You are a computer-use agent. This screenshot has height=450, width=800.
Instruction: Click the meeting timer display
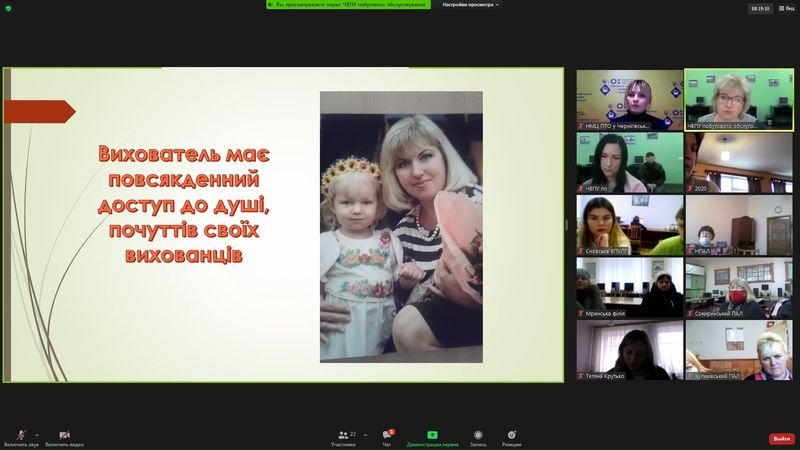pyautogui.click(x=762, y=8)
